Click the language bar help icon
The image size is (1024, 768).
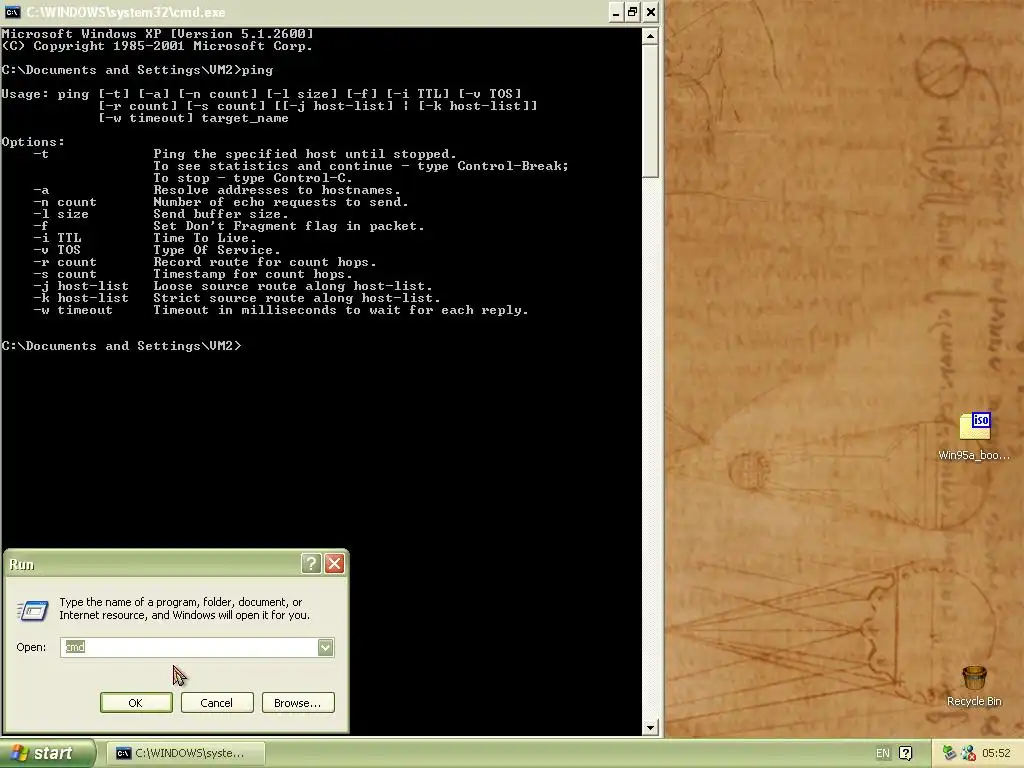(906, 753)
